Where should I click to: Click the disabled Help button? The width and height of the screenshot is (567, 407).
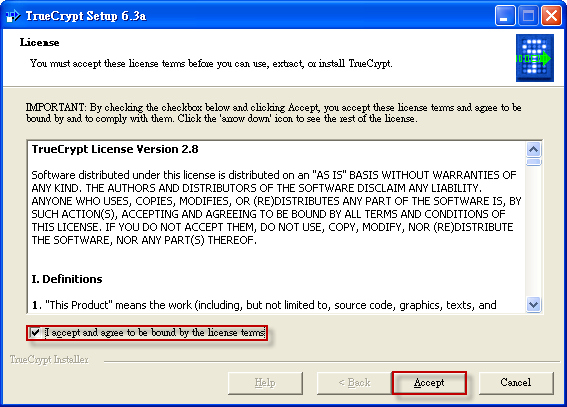click(265, 382)
